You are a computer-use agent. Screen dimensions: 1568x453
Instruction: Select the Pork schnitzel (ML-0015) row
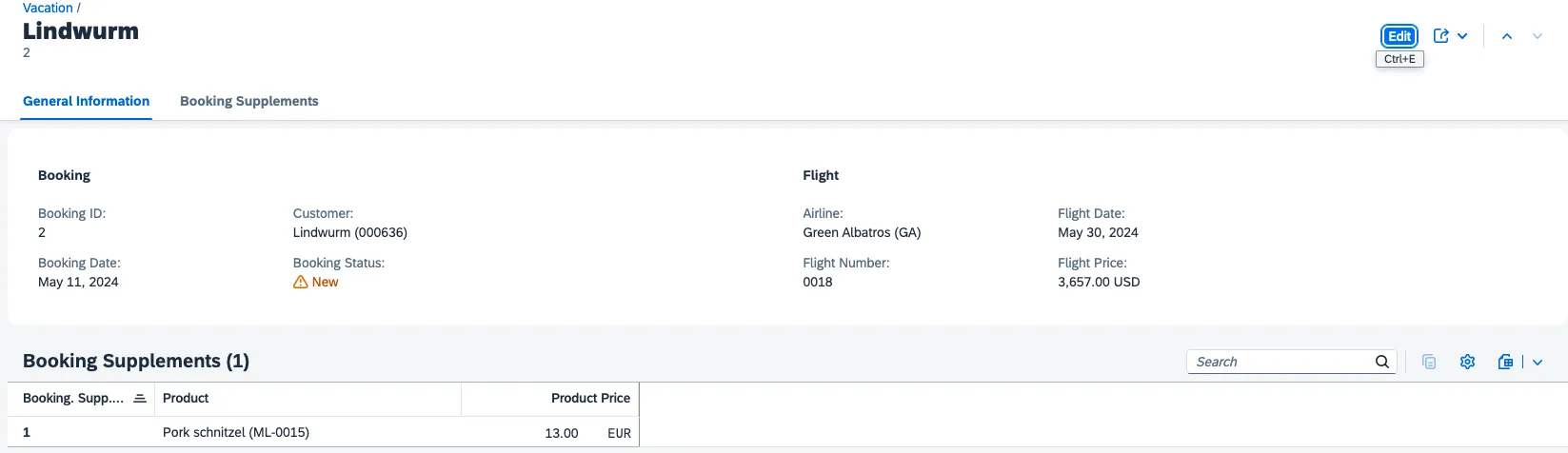[235, 432]
